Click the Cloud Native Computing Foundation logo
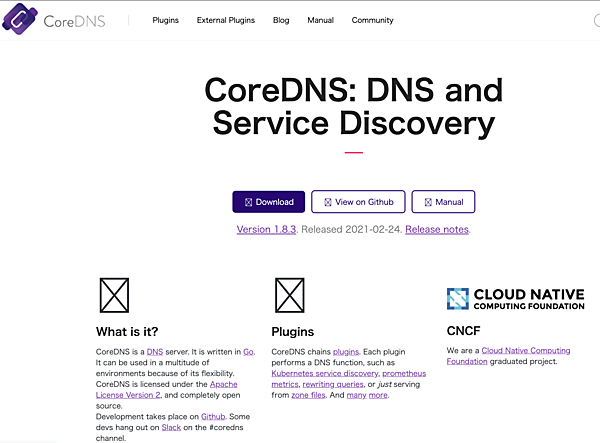 coord(515,299)
